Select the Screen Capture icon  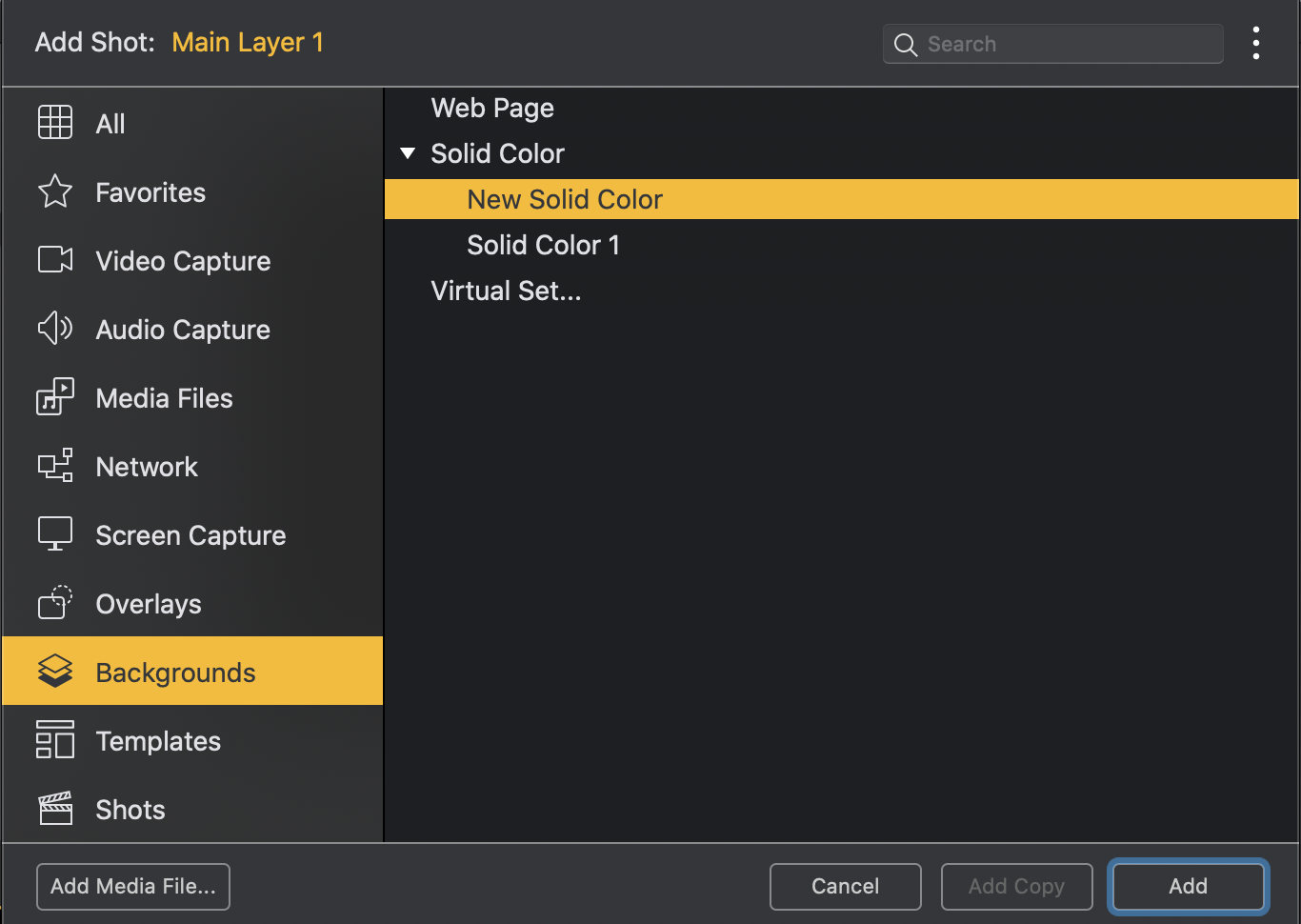point(54,534)
